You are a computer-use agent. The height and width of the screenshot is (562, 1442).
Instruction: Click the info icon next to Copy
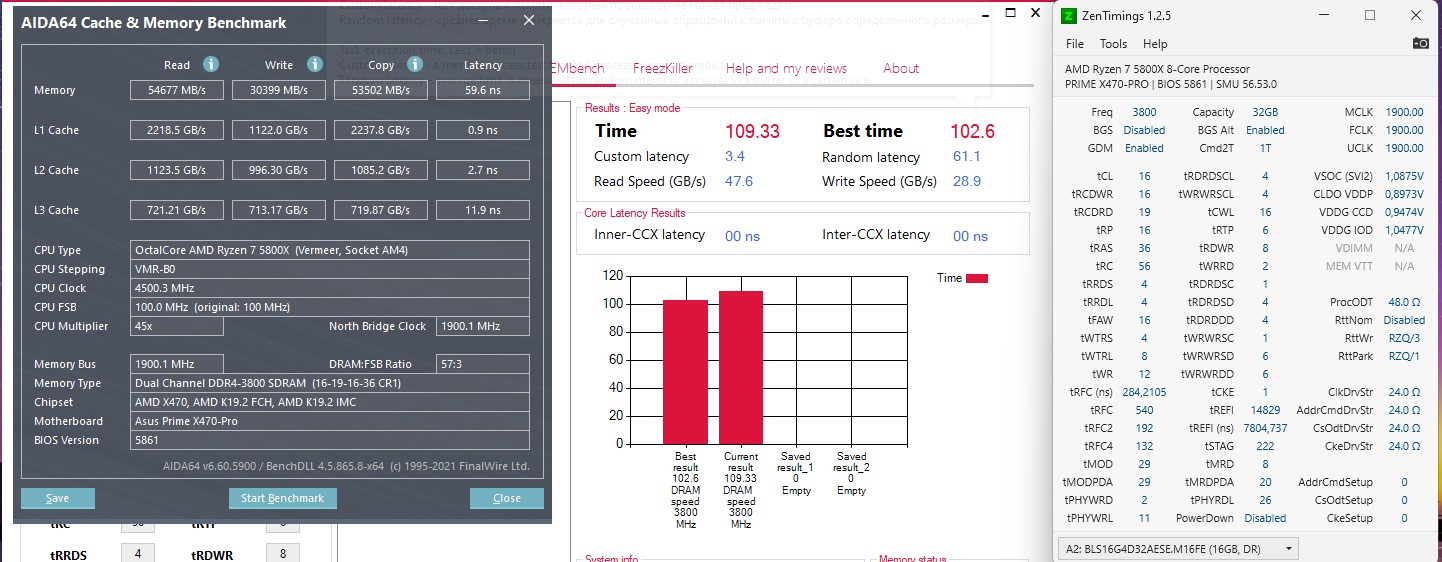click(x=415, y=64)
